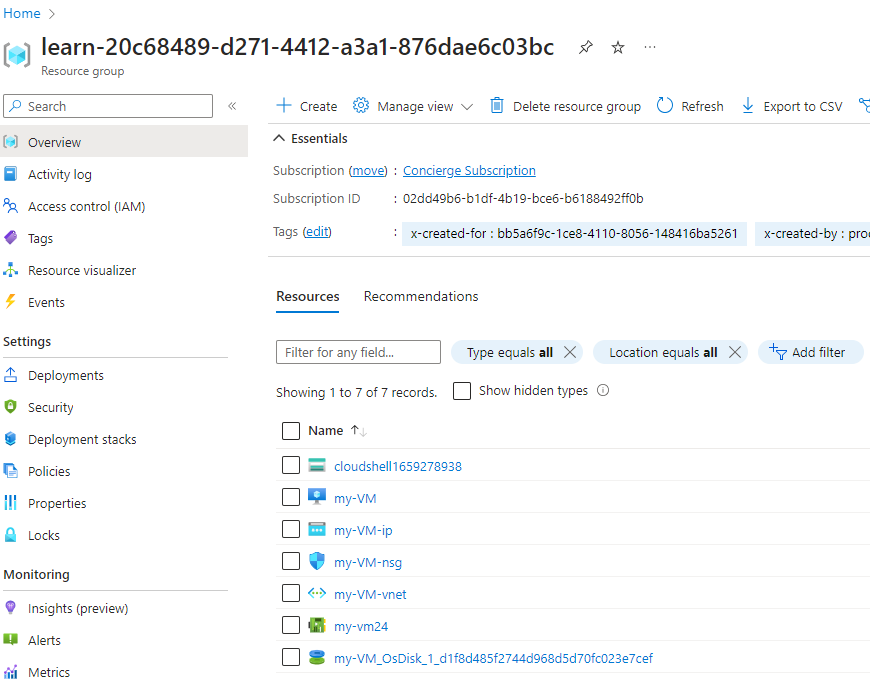The width and height of the screenshot is (870, 686).
Task: Delete the resource group
Action: 563,106
